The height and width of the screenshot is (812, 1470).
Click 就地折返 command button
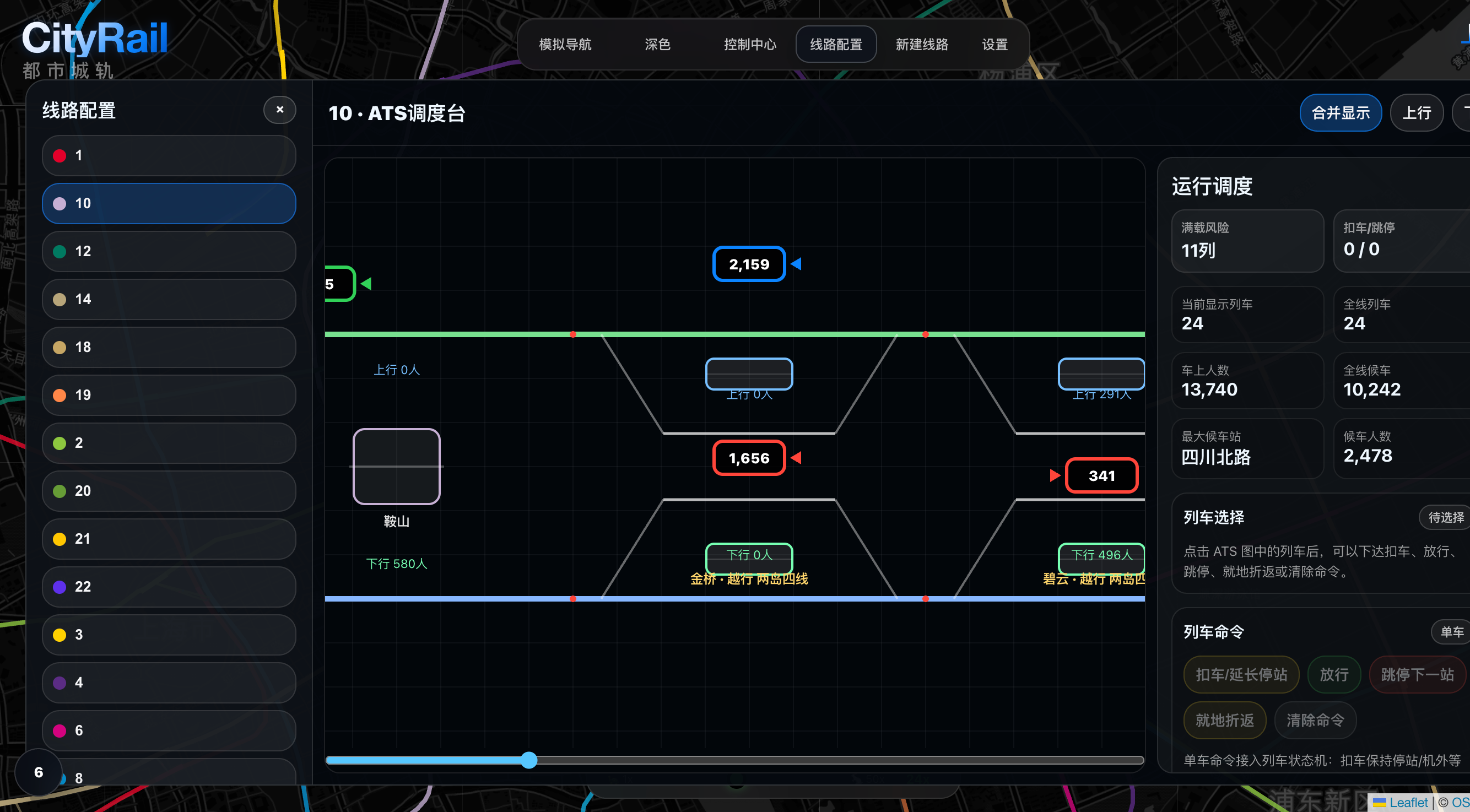pos(1225,720)
